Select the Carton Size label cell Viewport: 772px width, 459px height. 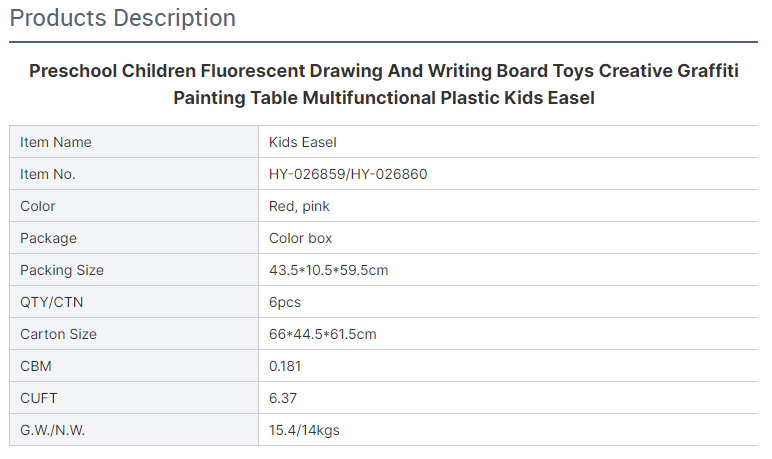pos(134,334)
